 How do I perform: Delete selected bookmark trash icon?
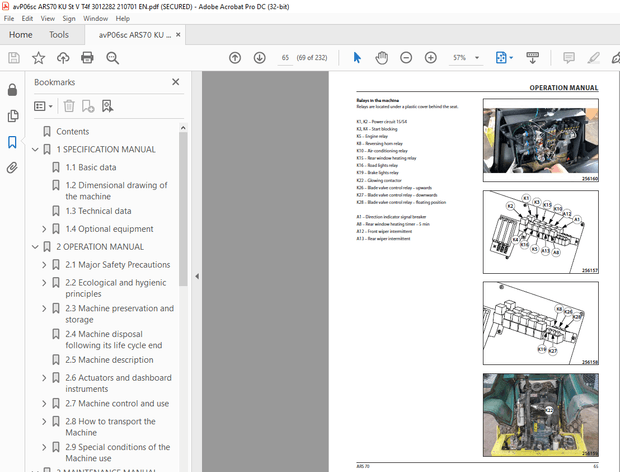(x=69, y=106)
